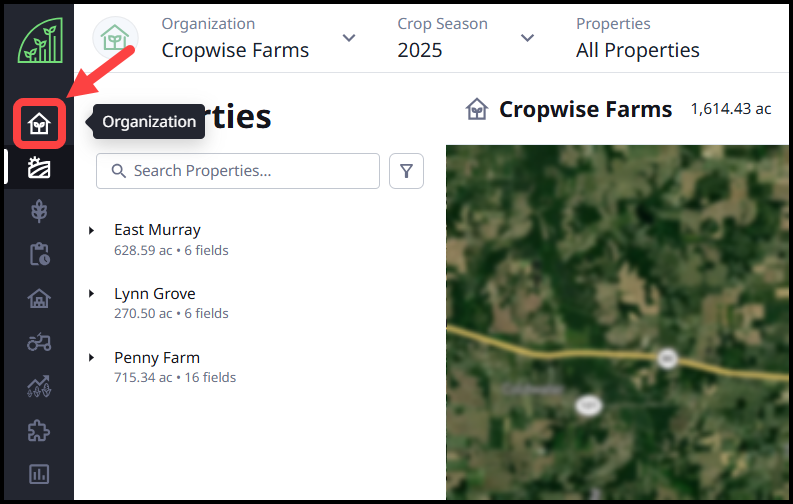Open the barn sidebar icon

[x=39, y=299]
